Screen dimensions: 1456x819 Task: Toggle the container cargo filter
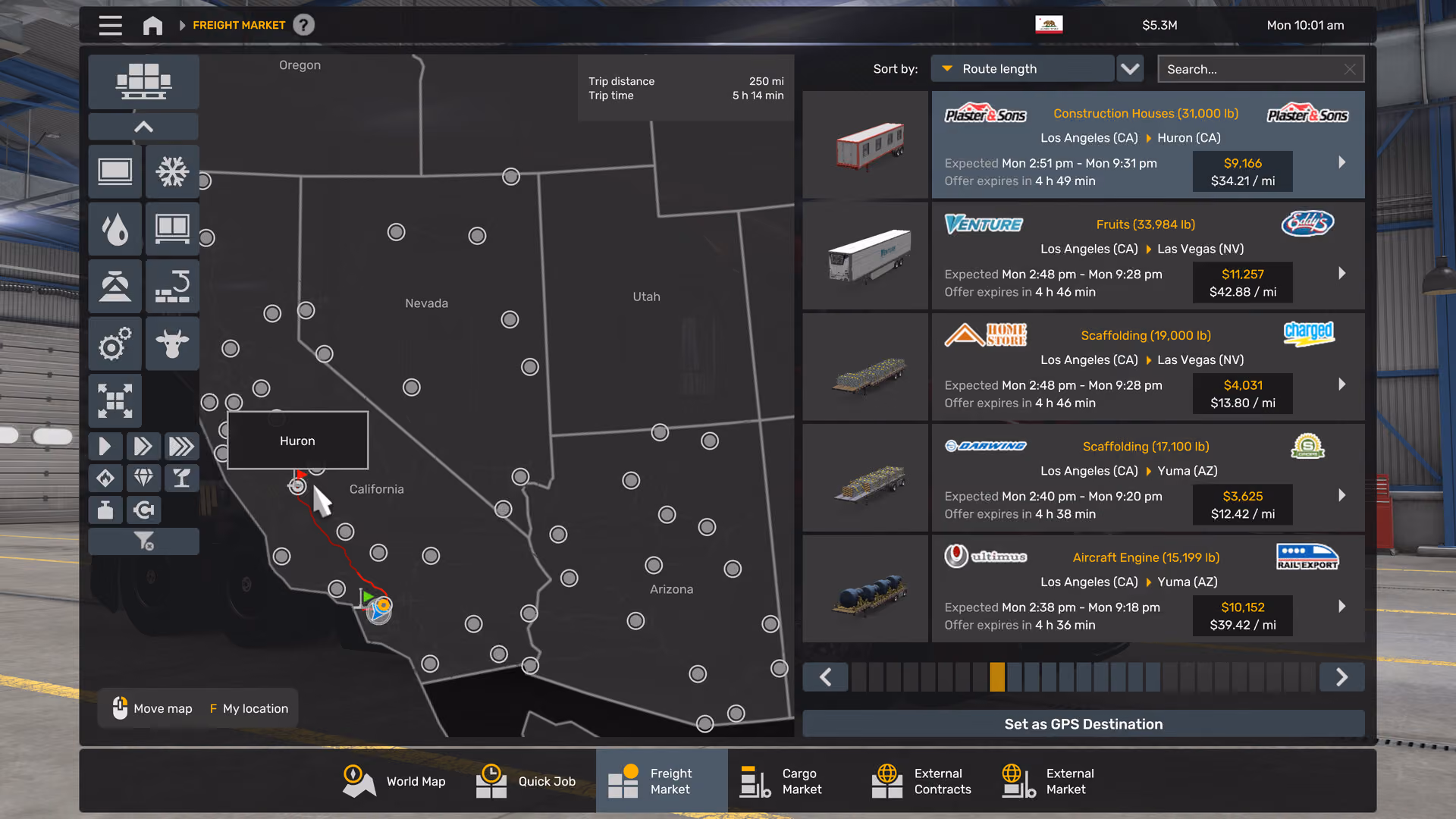click(x=172, y=229)
